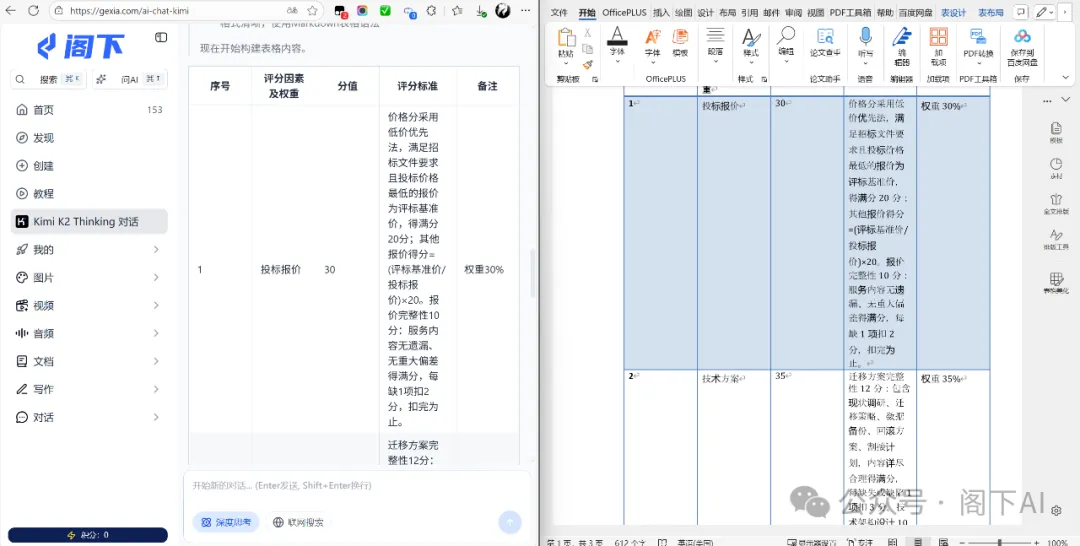Open the Word 文件 menu
This screenshot has width=1080, height=546.
559,12
